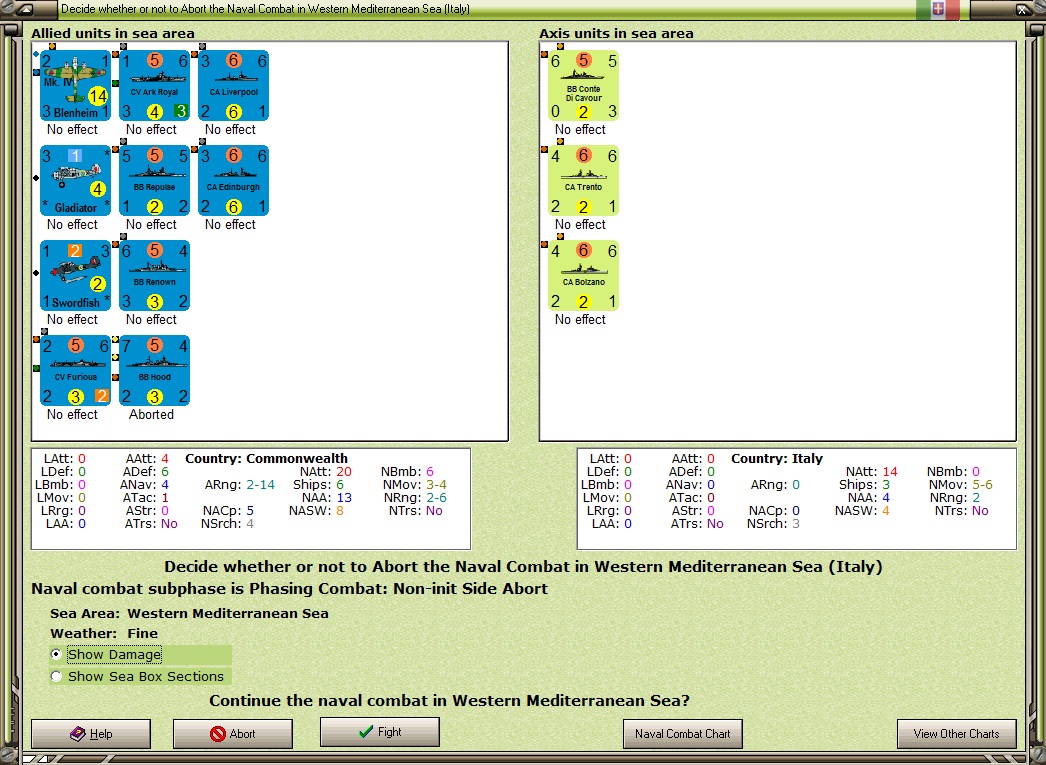
Task: Click the Axis units list panel
Action: (x=778, y=241)
